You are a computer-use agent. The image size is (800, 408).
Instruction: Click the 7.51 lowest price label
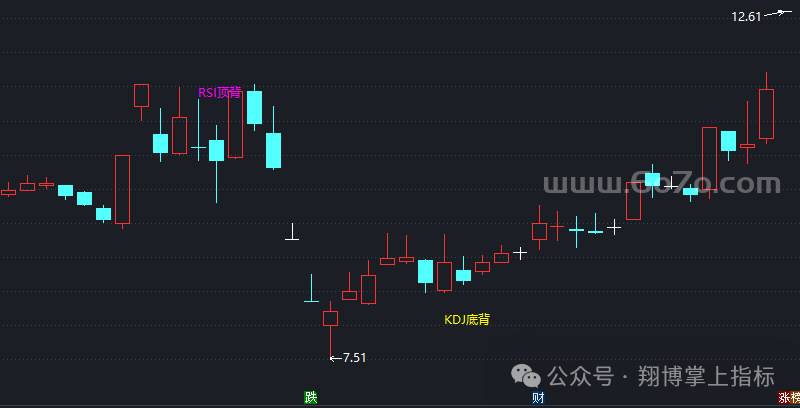(354, 358)
